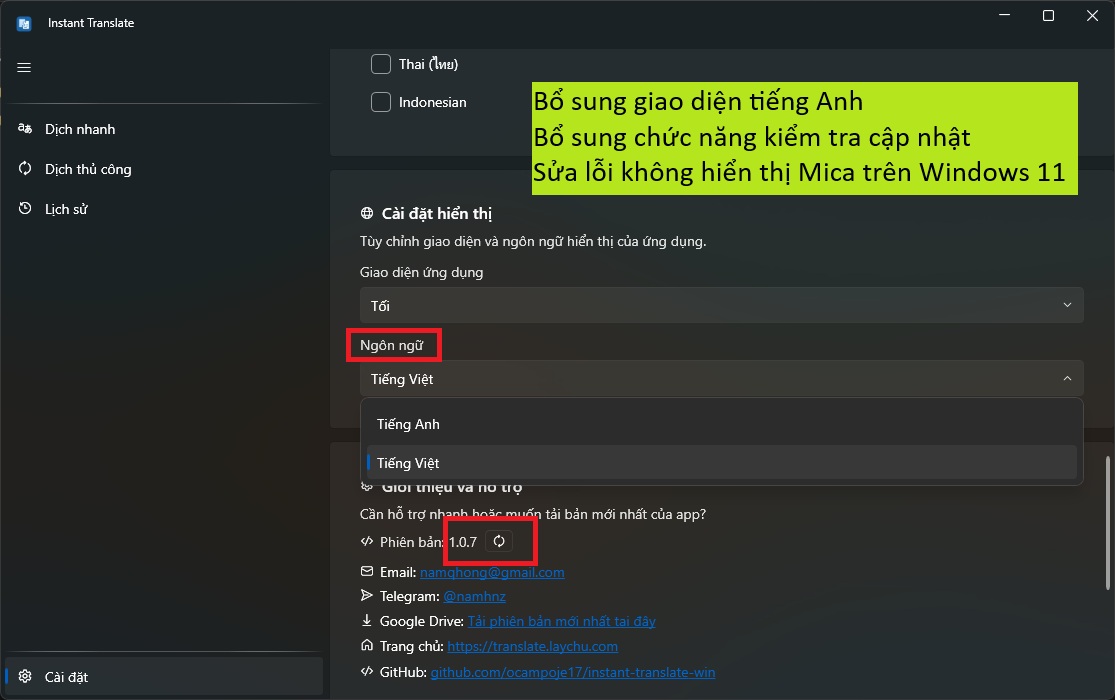1115x700 pixels.
Task: Click the namqhong@gmail.com email link
Action: tap(492, 573)
